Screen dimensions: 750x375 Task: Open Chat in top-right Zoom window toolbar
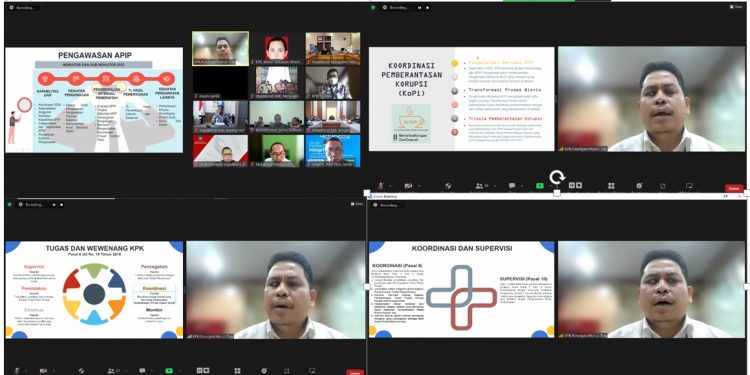(x=512, y=186)
